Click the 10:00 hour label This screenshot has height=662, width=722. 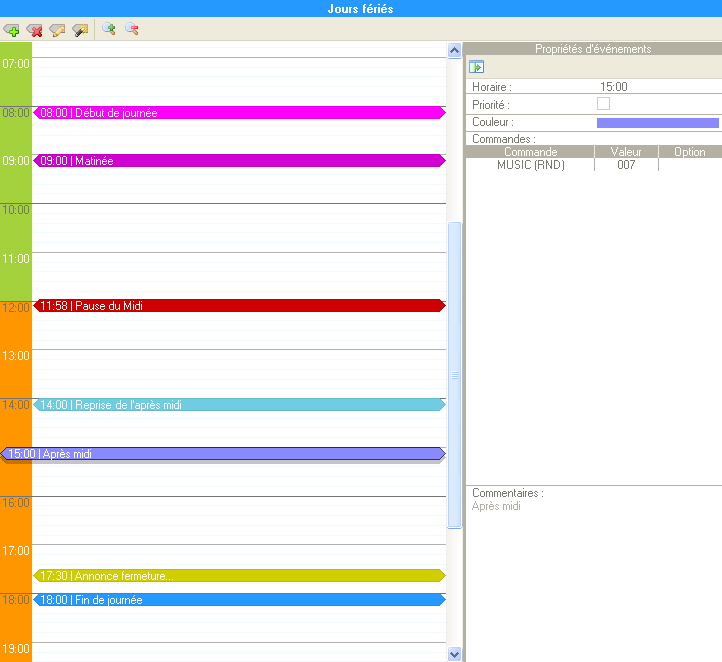coord(16,210)
